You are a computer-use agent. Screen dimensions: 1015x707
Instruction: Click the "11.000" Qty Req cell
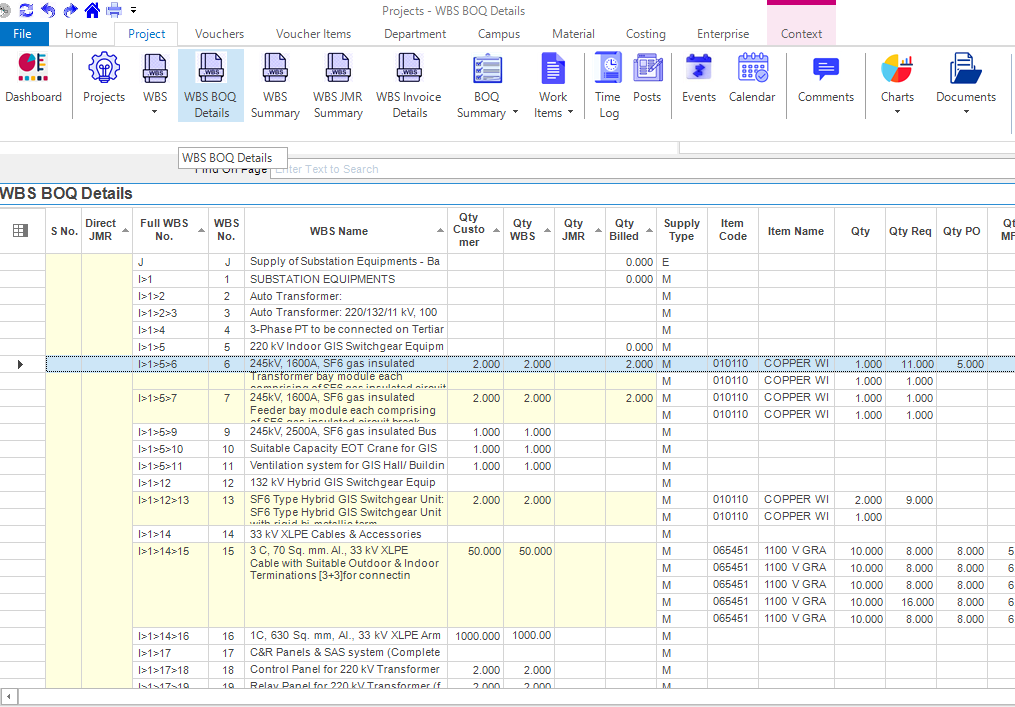(910, 364)
